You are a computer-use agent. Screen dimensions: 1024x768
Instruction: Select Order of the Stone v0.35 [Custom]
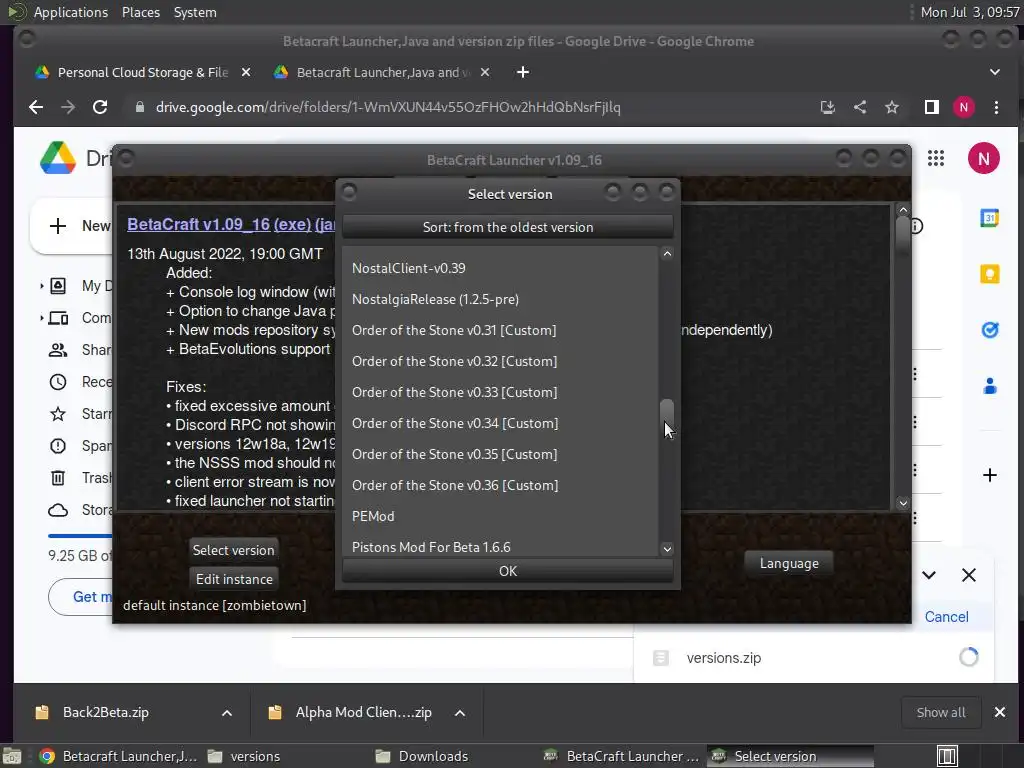point(500,455)
